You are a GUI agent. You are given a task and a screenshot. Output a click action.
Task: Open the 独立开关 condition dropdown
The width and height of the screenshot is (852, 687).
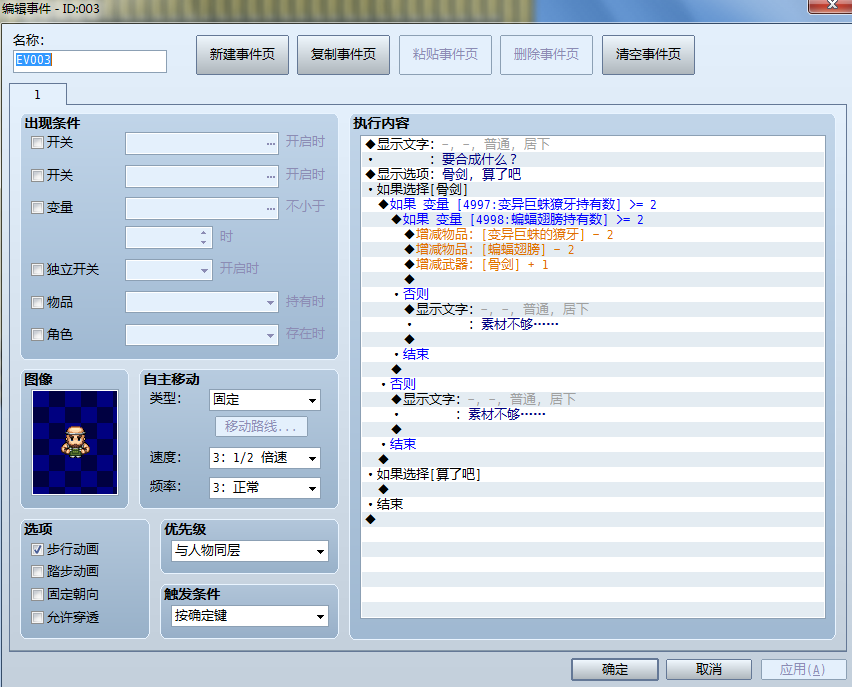pos(168,270)
